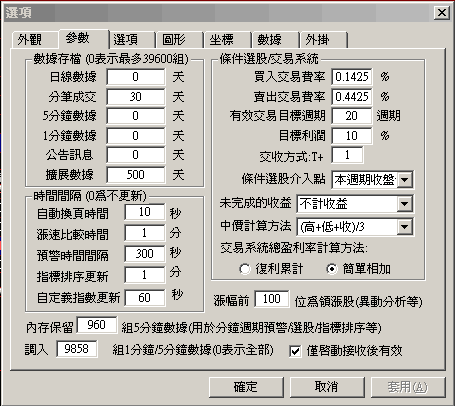Click the 確定 button
Screen dimensions: 455x406
point(246,387)
